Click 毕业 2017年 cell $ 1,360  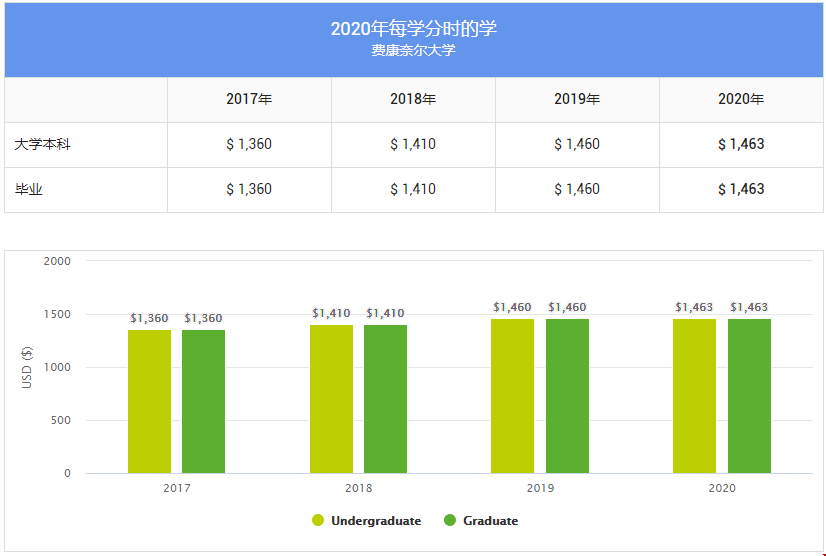coord(249,189)
